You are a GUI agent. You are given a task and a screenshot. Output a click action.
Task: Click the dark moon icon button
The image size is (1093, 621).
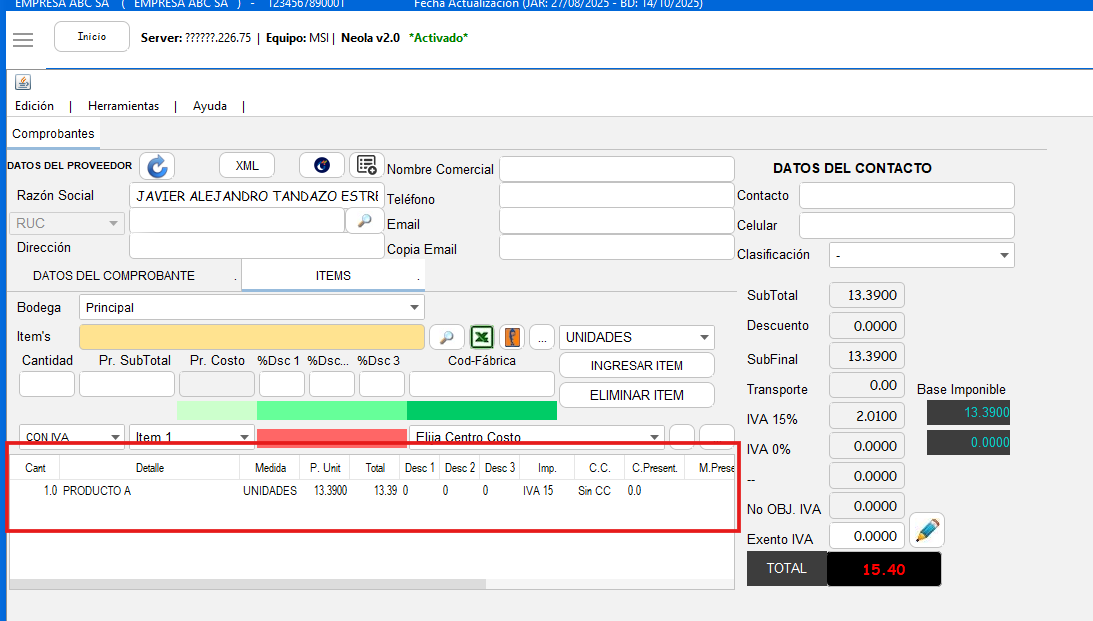(321, 165)
